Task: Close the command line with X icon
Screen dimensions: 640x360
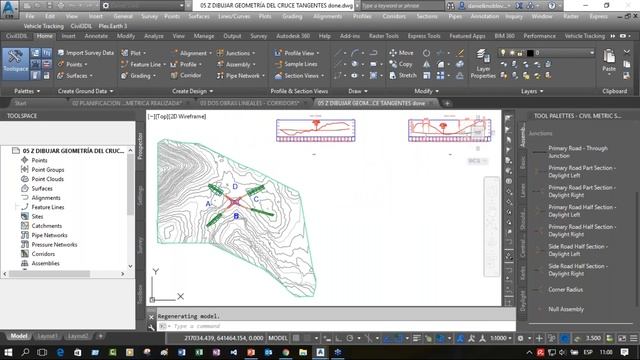Action: pos(151,317)
